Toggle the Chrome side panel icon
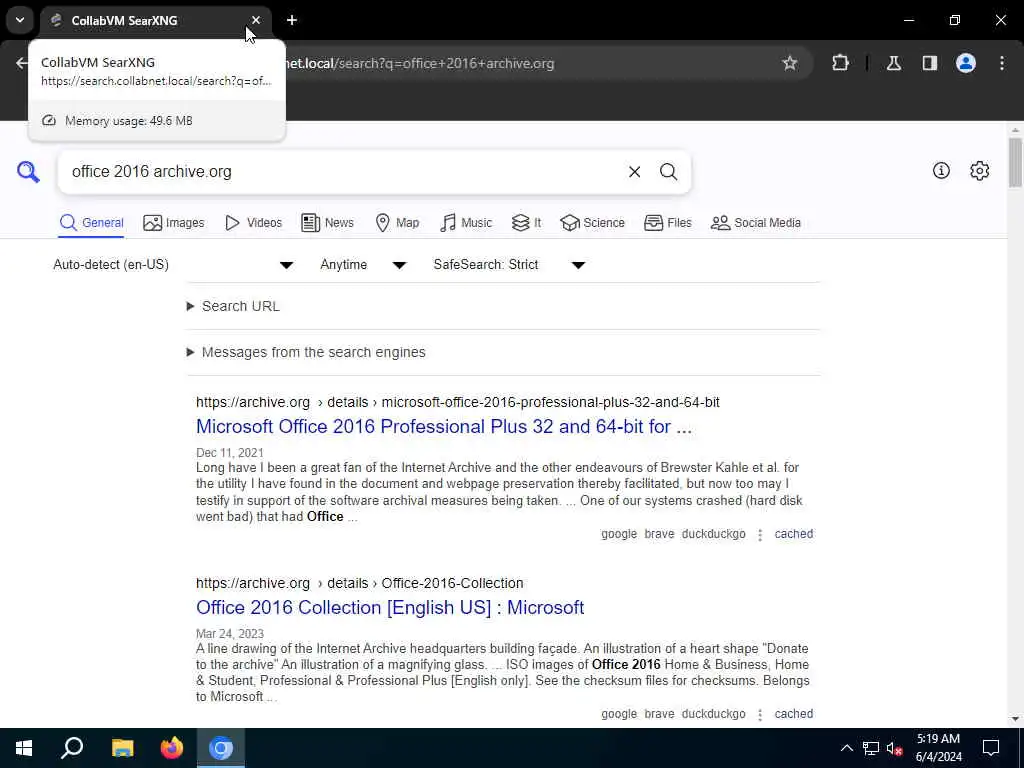The height and width of the screenshot is (768, 1024). click(929, 63)
